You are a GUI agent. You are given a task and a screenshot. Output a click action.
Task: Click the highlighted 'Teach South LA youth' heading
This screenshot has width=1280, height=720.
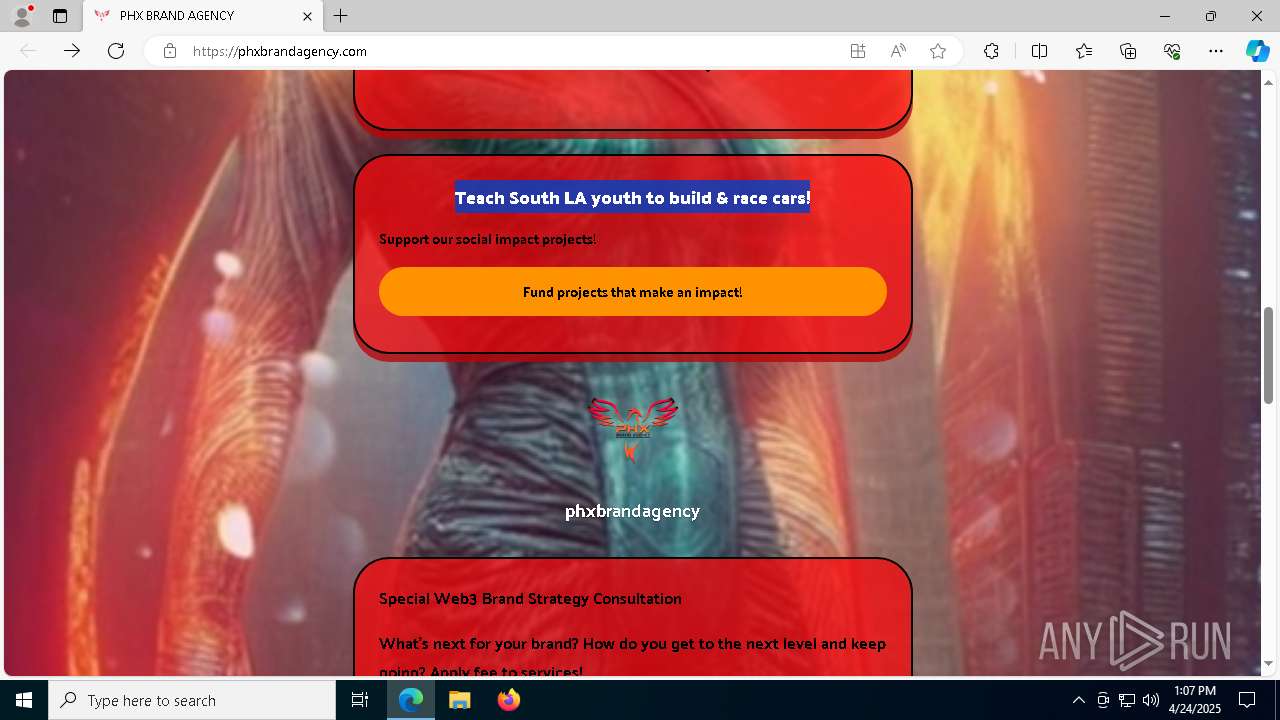(x=633, y=197)
